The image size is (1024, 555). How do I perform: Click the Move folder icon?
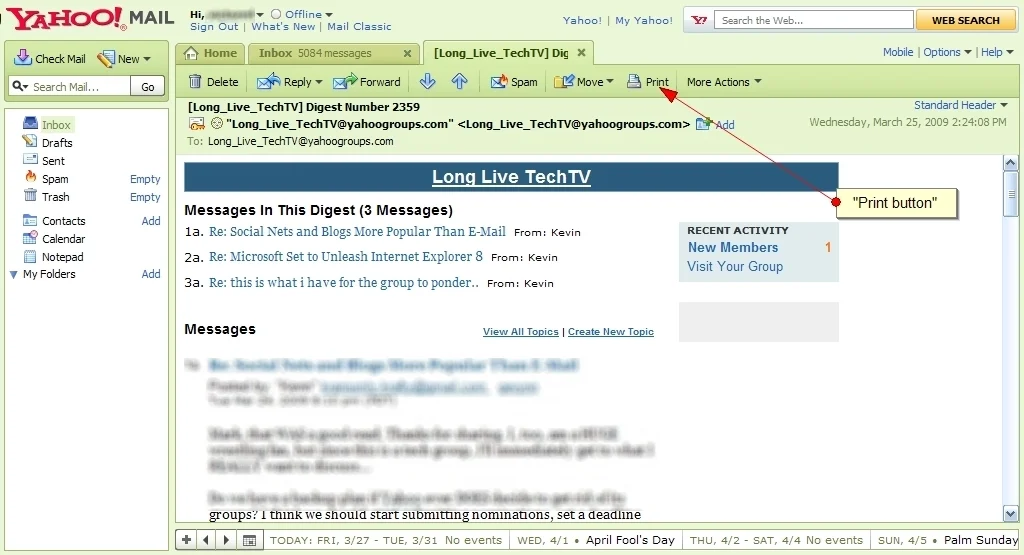(564, 82)
